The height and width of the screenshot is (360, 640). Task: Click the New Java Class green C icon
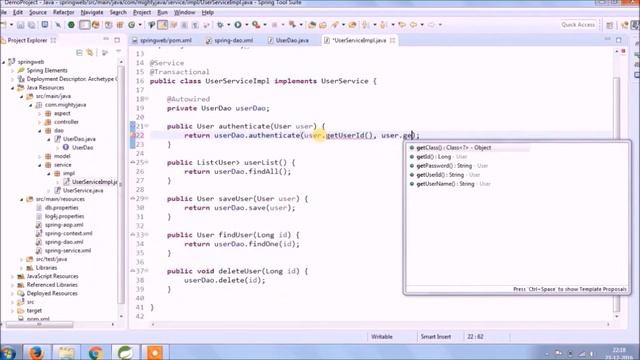[x=131, y=25]
